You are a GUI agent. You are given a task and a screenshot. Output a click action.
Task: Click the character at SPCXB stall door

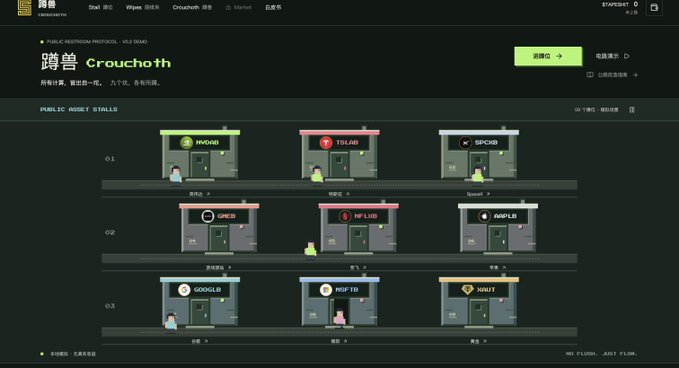[478, 174]
